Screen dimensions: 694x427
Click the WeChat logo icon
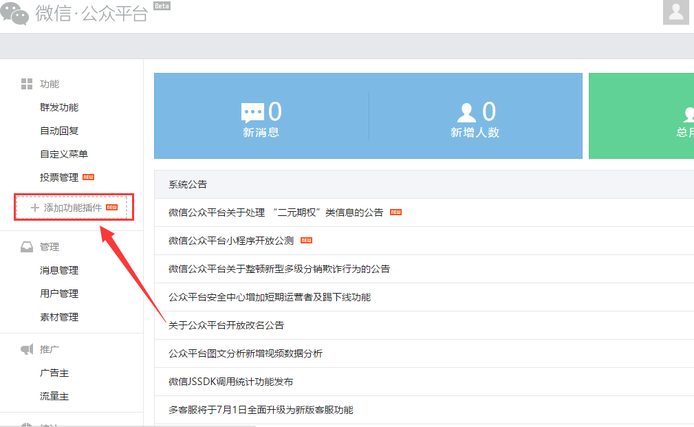pyautogui.click(x=15, y=13)
